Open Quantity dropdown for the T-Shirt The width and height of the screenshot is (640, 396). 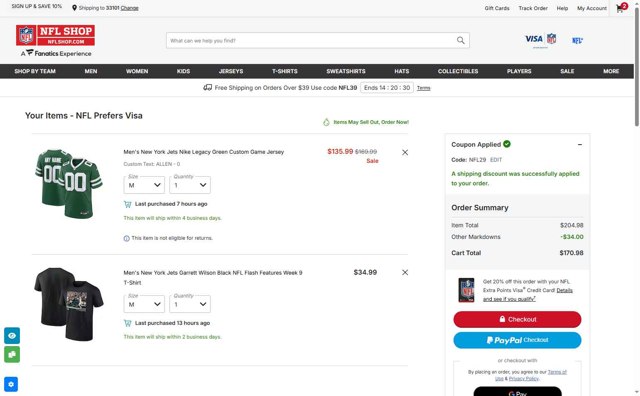coord(190,304)
